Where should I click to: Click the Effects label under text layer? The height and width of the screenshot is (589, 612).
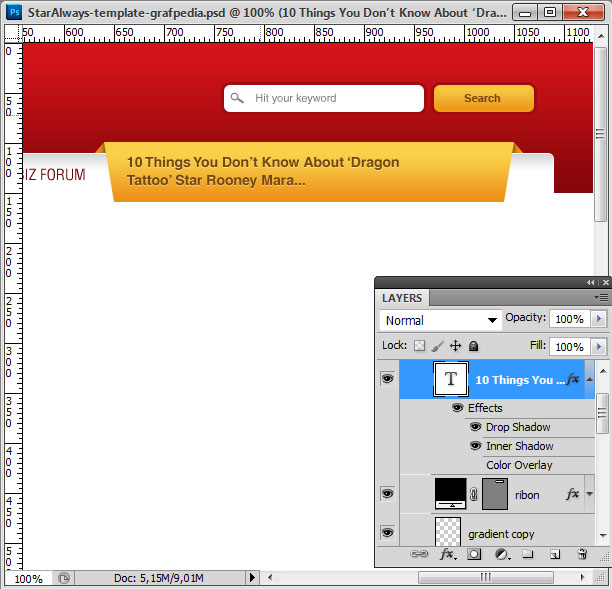[x=485, y=408]
